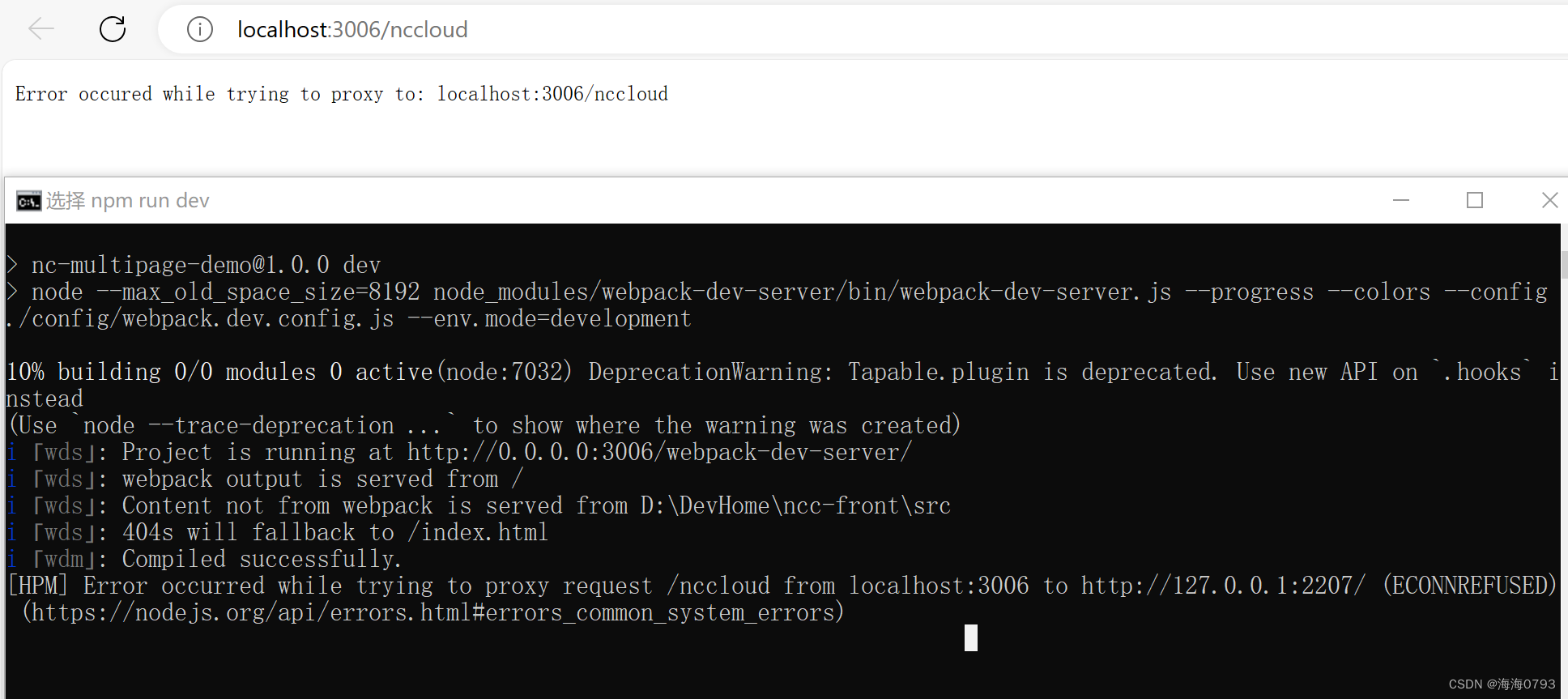This screenshot has height=699, width=1568.
Task: Click the C:\ icon in the terminal titlebar
Action: [28, 200]
